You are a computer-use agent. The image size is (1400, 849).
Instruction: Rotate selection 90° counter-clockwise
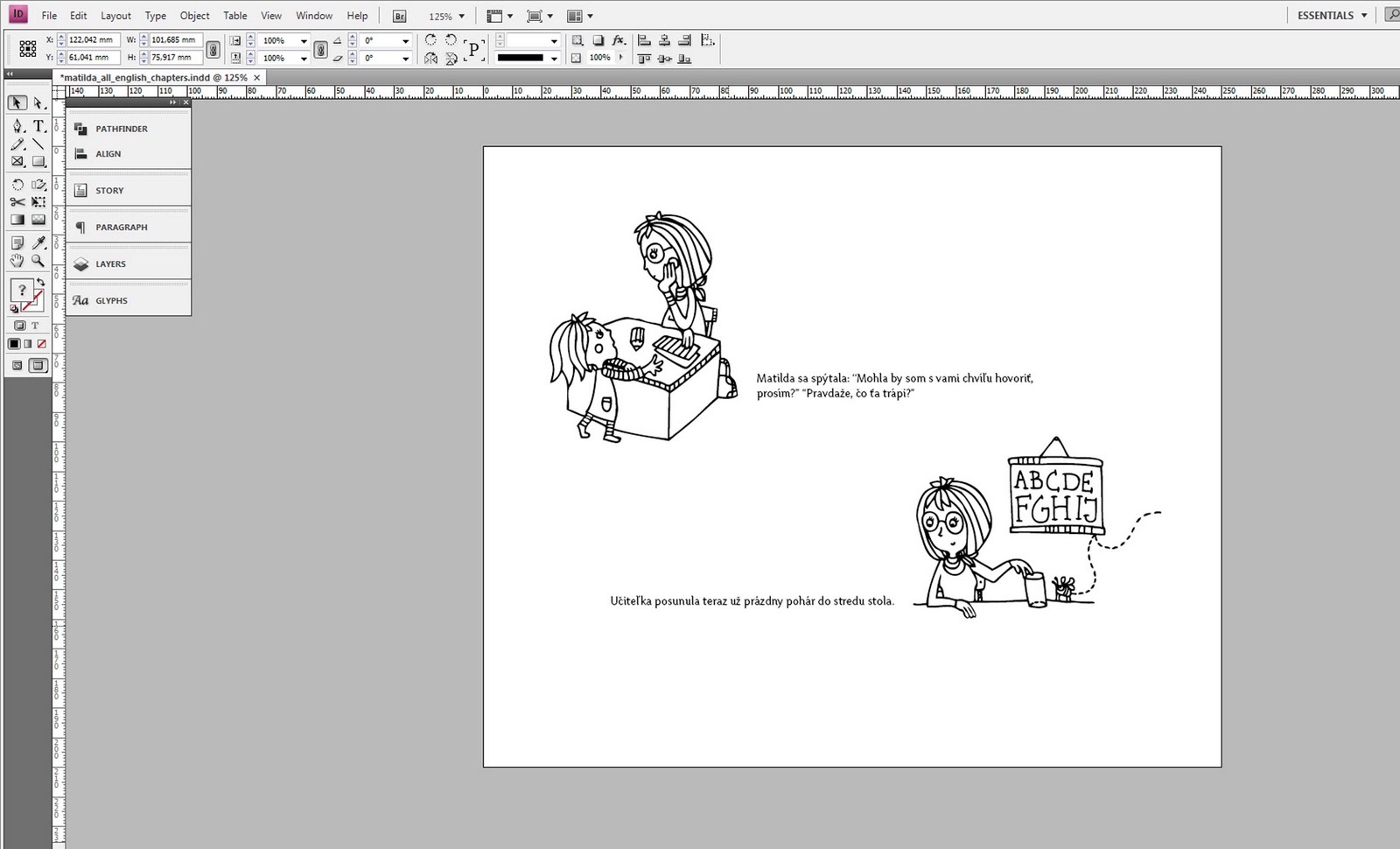pos(451,40)
